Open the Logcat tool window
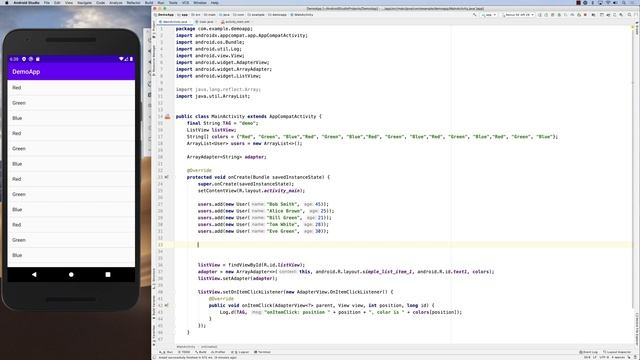 [240, 352]
